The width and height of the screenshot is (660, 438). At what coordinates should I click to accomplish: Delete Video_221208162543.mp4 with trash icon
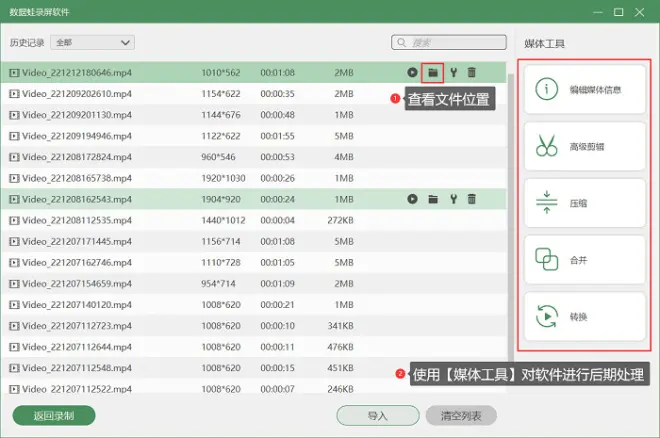[471, 199]
